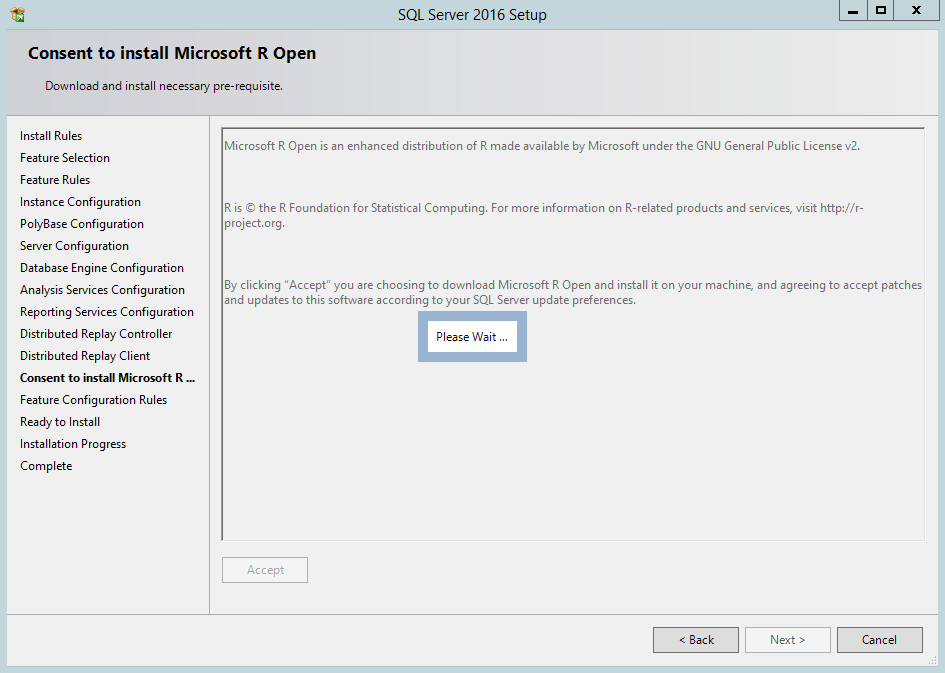The image size is (945, 673).
Task: Select the Feature Rules step
Action: tap(53, 179)
